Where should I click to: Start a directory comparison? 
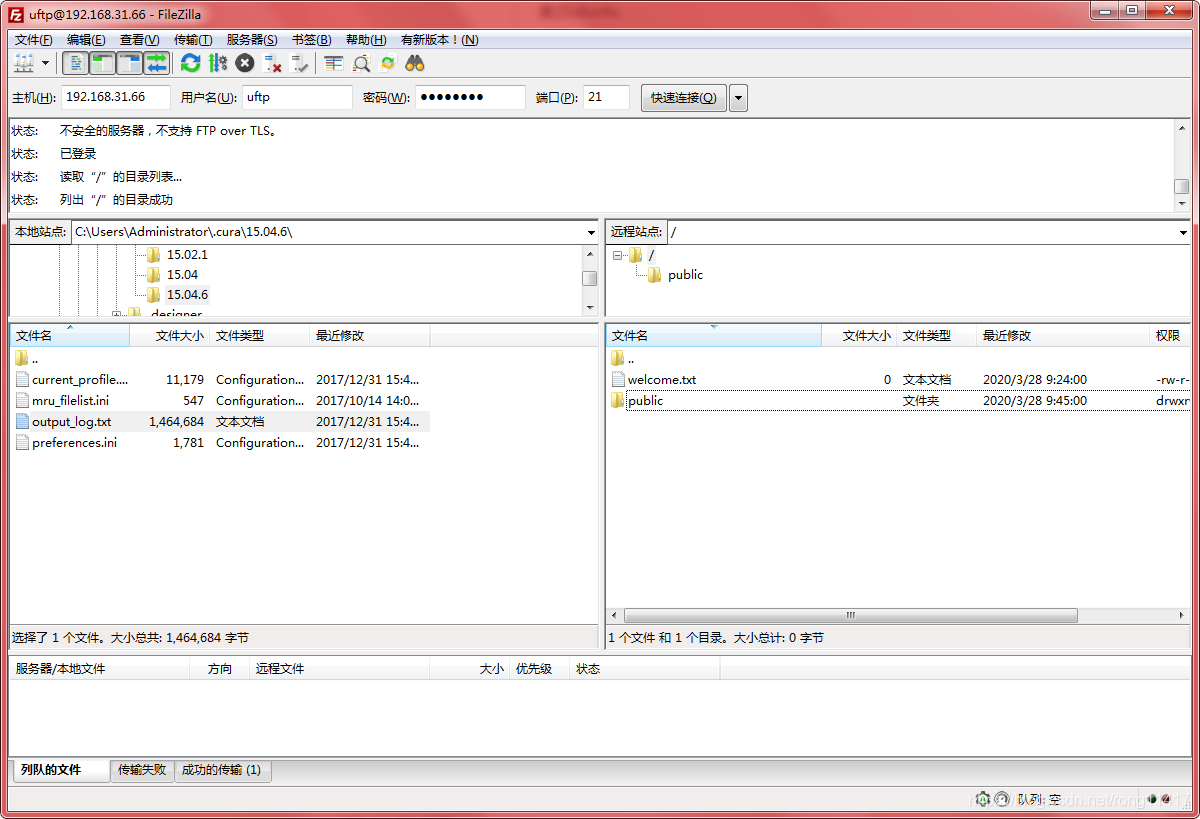click(361, 62)
